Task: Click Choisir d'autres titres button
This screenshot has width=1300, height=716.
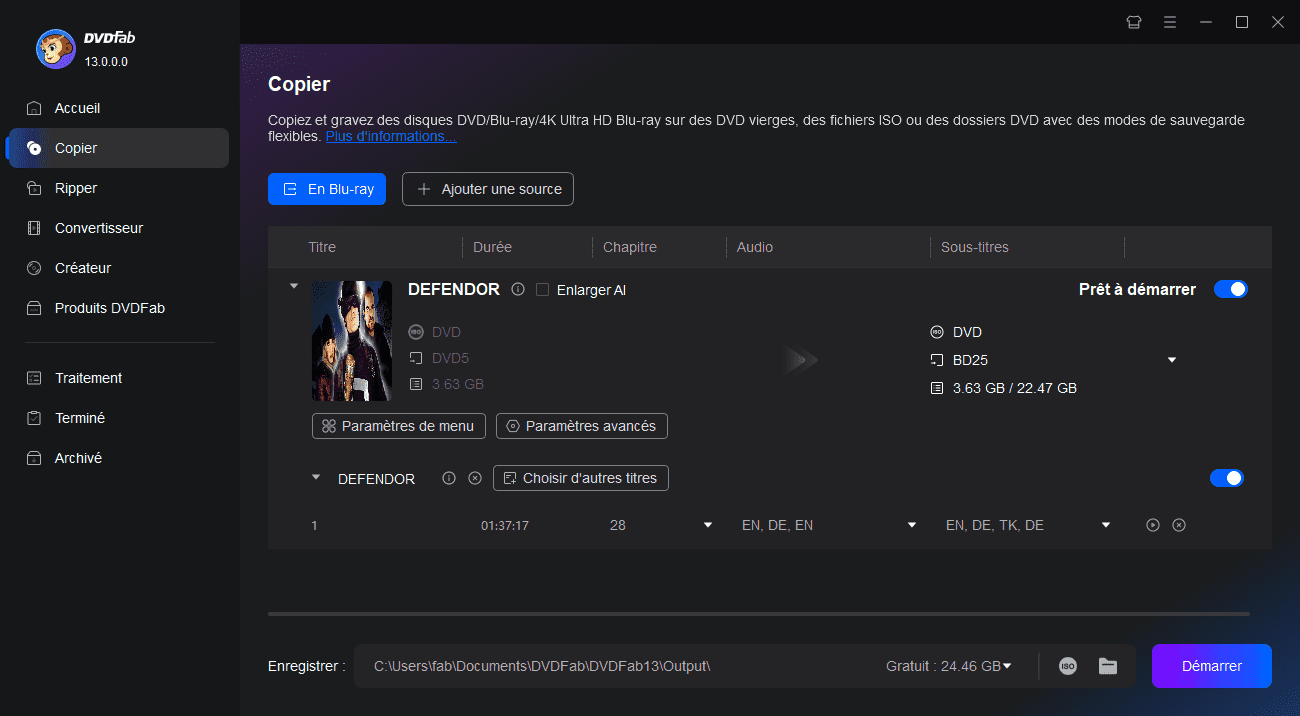Action: [x=581, y=478]
